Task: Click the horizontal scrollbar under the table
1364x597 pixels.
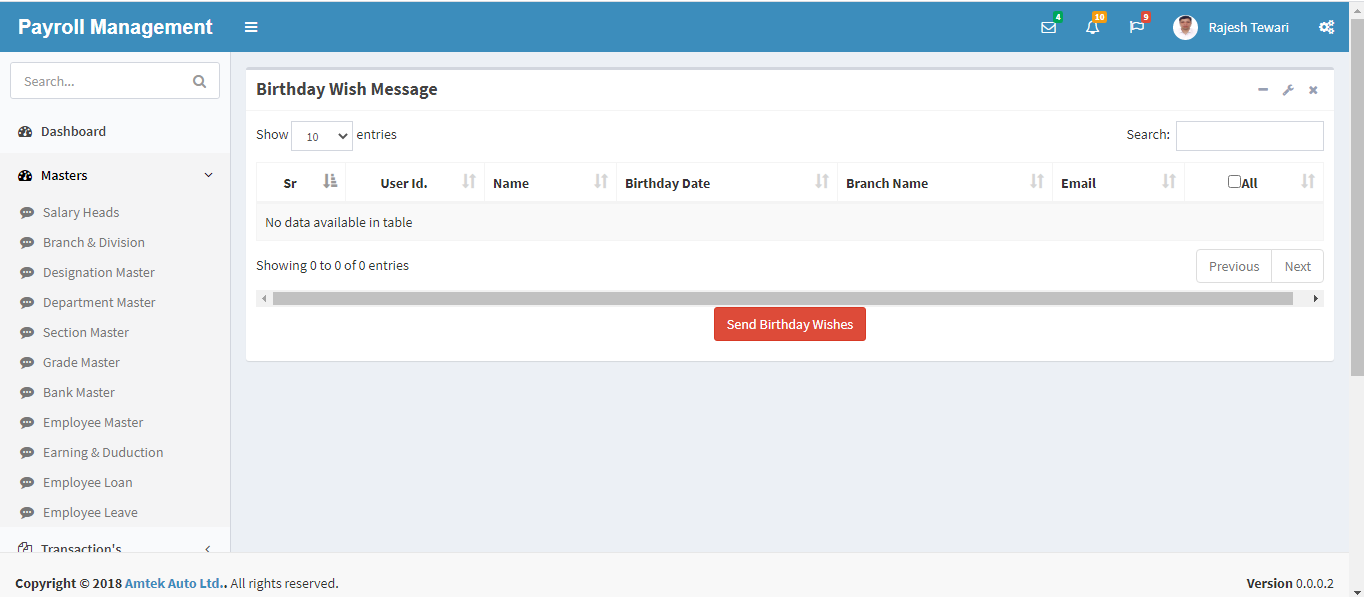Action: point(782,298)
